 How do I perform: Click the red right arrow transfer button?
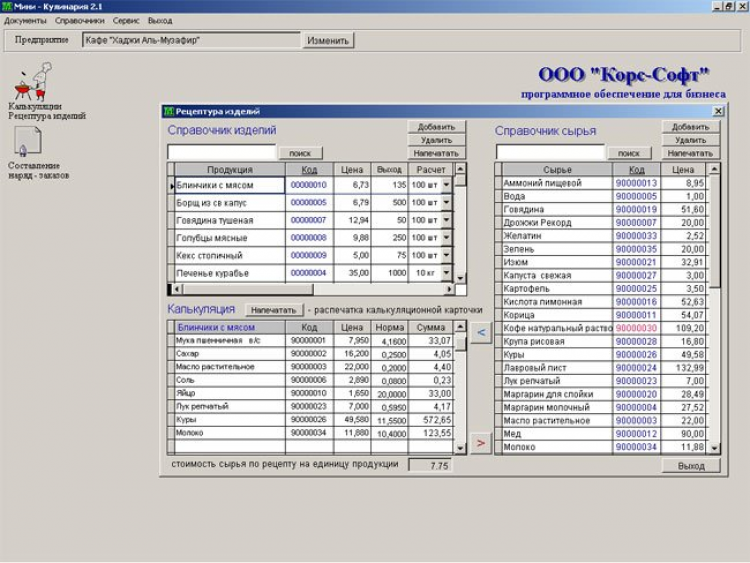(x=481, y=443)
